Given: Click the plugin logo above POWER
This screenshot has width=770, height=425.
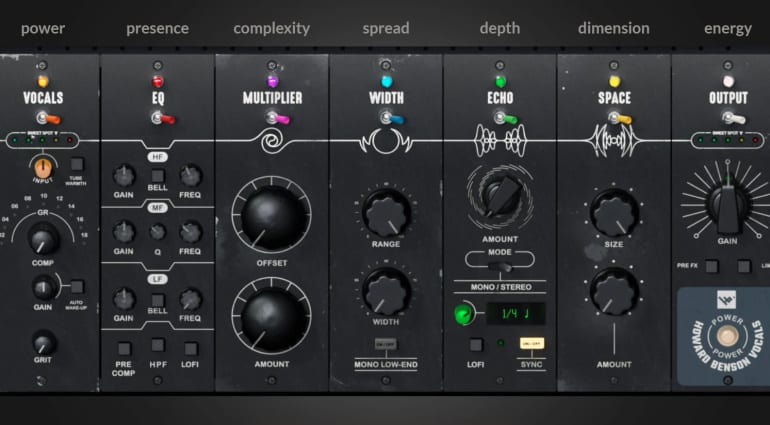Looking at the screenshot, I should pyautogui.click(x=726, y=298).
